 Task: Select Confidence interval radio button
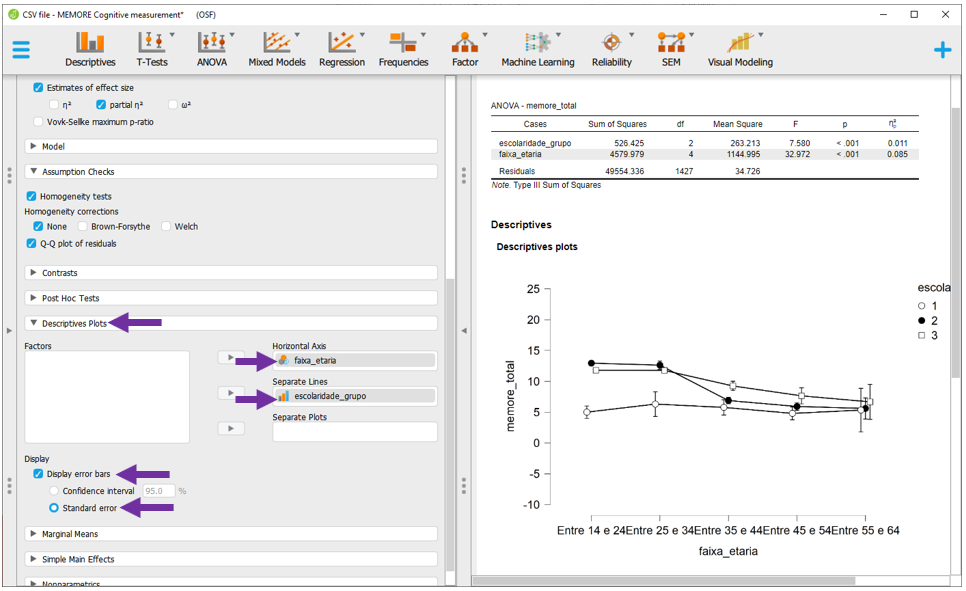(x=54, y=491)
